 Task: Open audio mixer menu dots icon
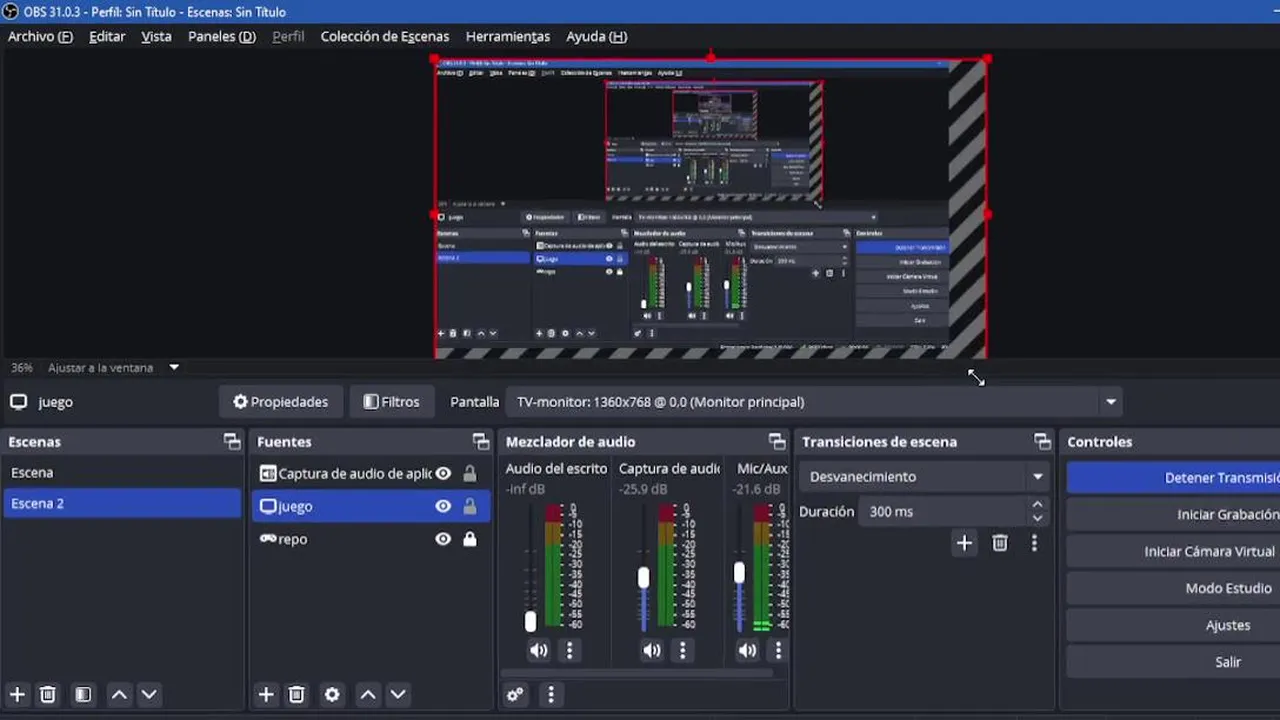tap(551, 694)
